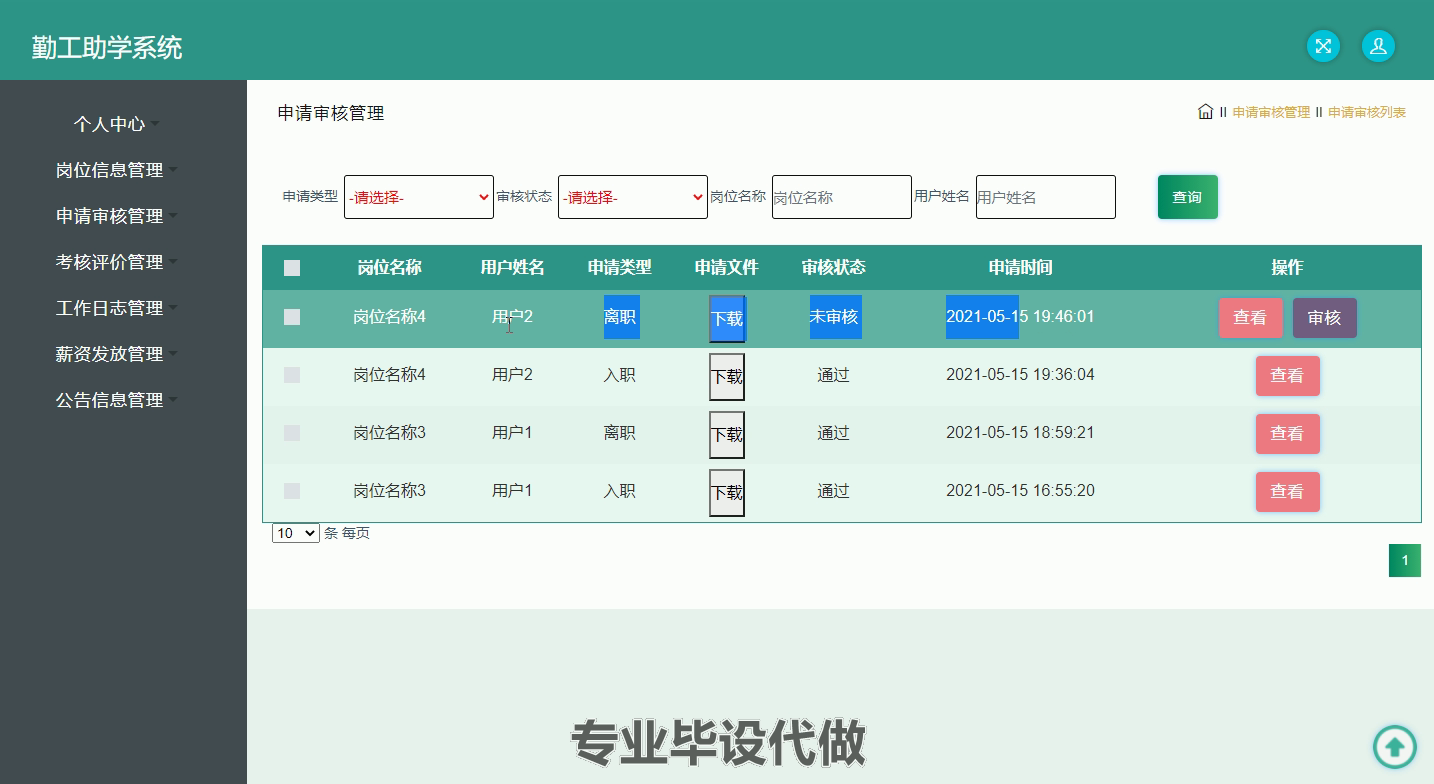1434x784 pixels.
Task: Click the 未审核 status cell
Action: (835, 317)
